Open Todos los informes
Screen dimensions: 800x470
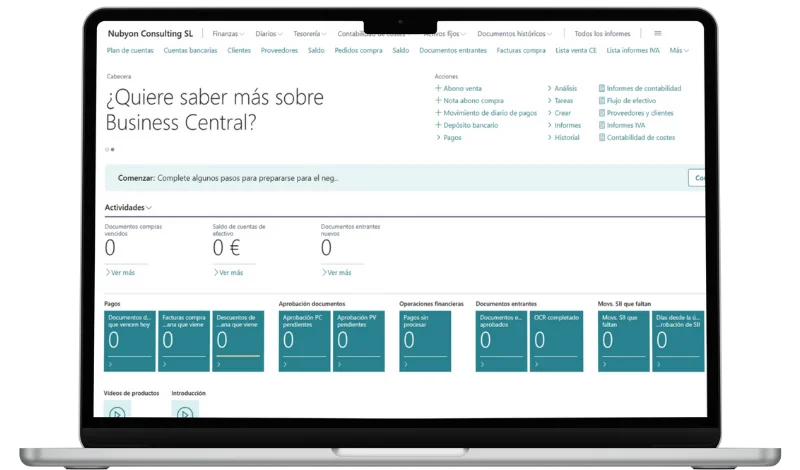(x=602, y=34)
